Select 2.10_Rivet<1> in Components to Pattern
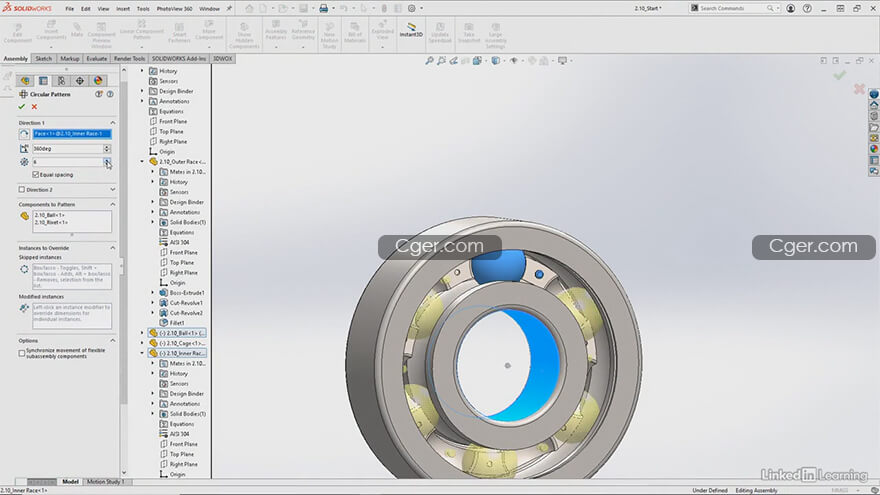The height and width of the screenshot is (495, 880). coord(52,222)
